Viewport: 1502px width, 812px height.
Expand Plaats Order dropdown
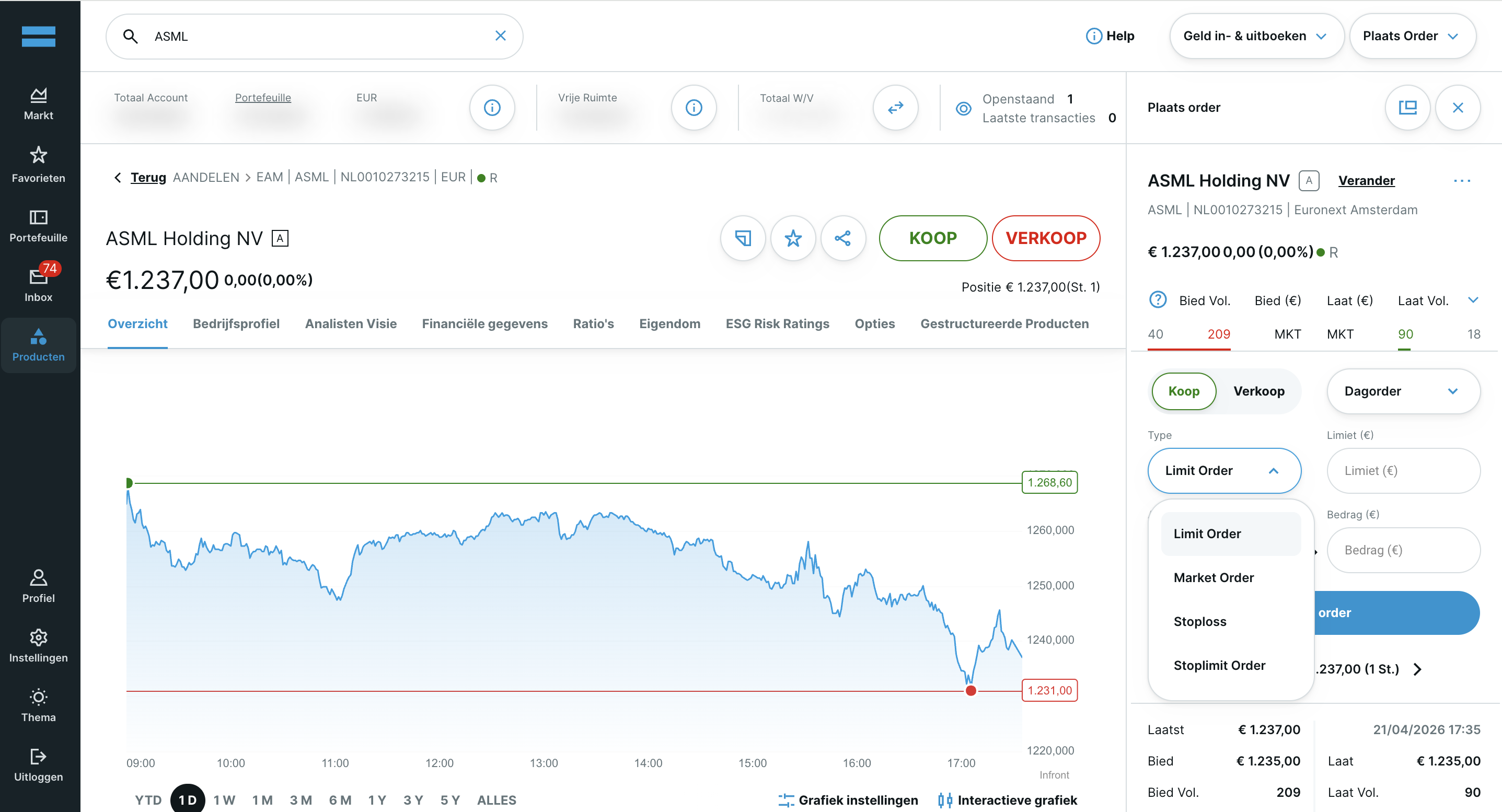[1412, 36]
